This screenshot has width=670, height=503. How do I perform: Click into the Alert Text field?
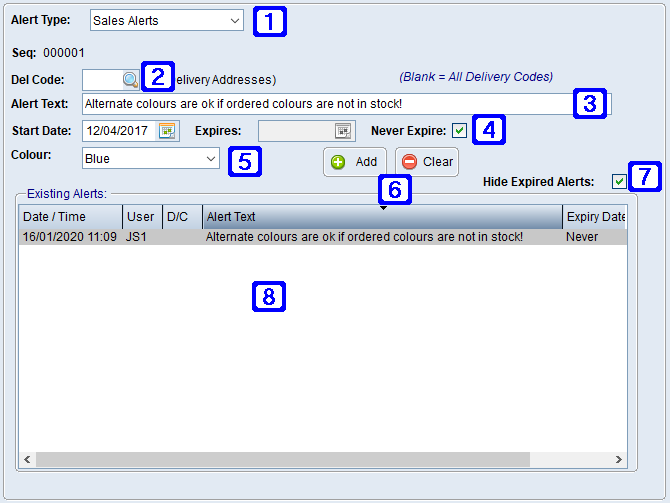click(325, 103)
